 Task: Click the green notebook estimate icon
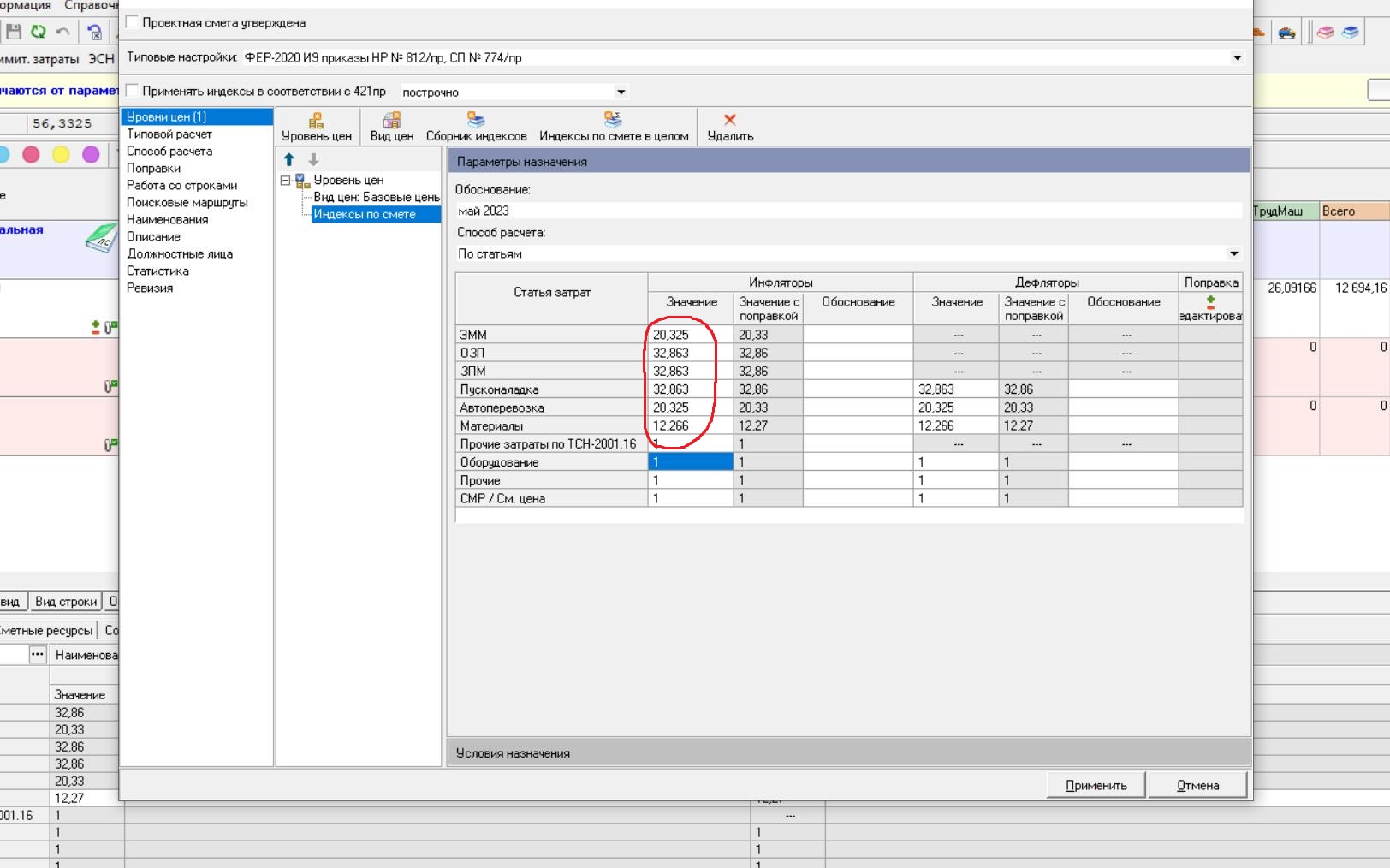101,237
